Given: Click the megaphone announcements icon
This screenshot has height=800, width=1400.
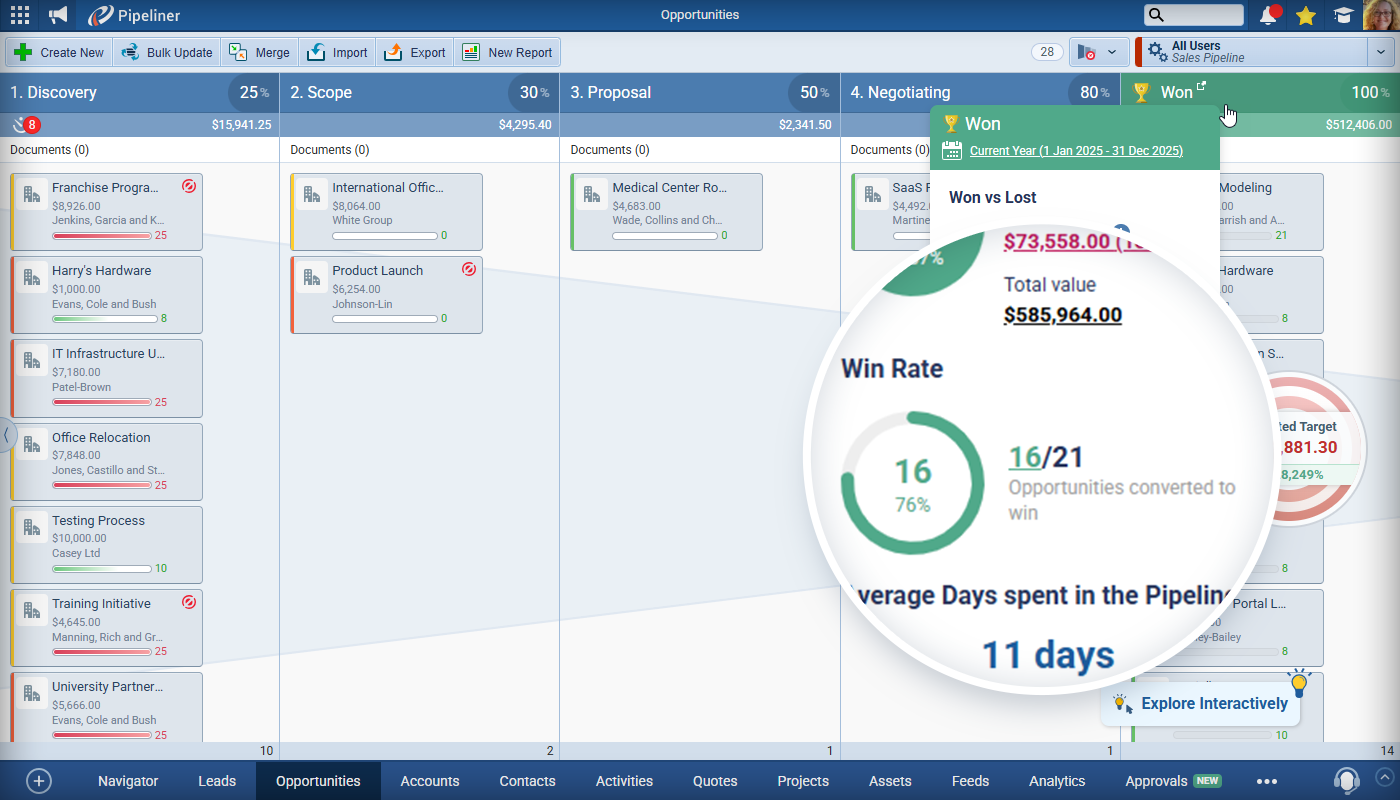Looking at the screenshot, I should 59,15.
